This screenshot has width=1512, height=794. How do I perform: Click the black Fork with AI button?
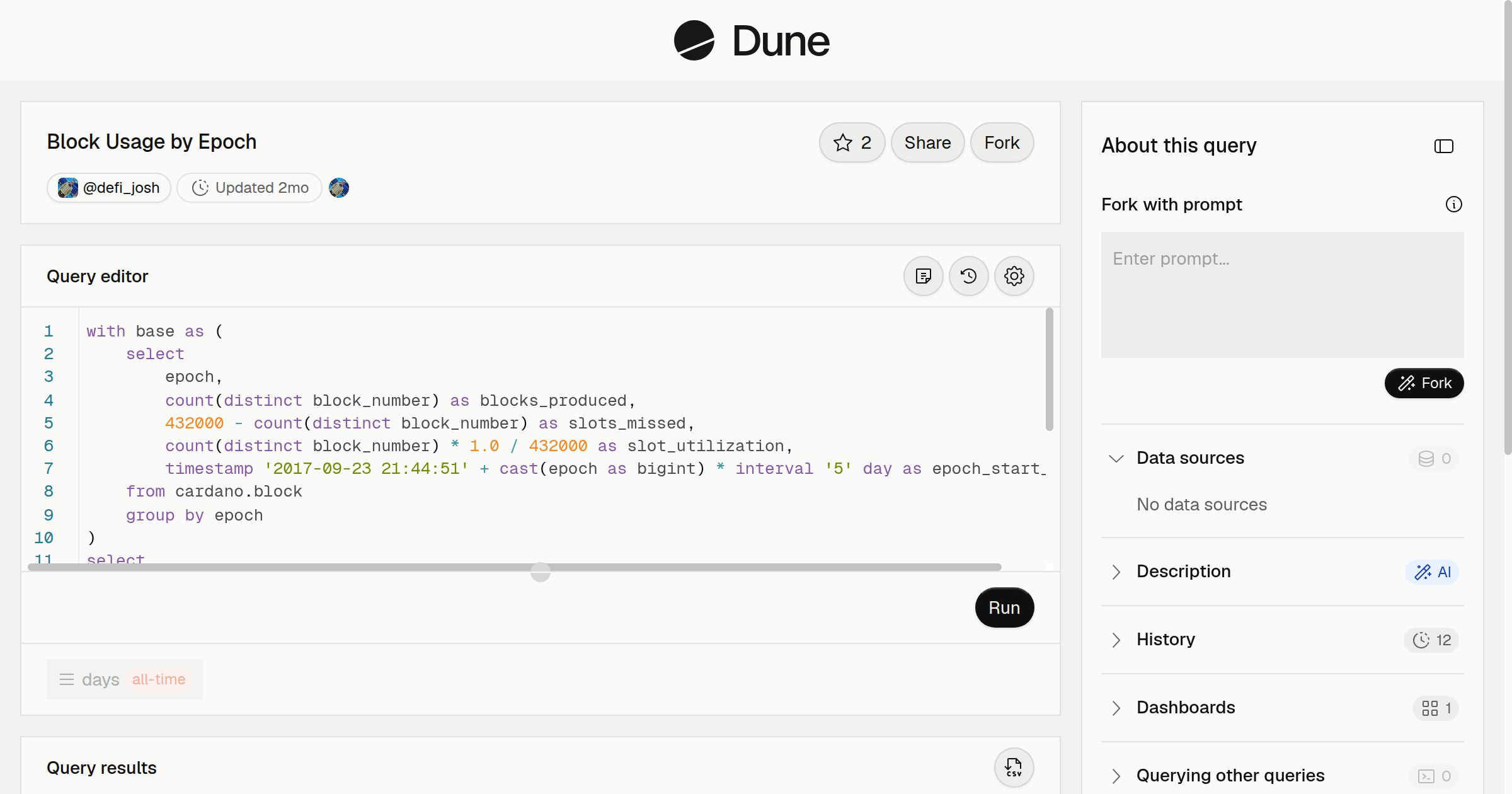click(1424, 383)
